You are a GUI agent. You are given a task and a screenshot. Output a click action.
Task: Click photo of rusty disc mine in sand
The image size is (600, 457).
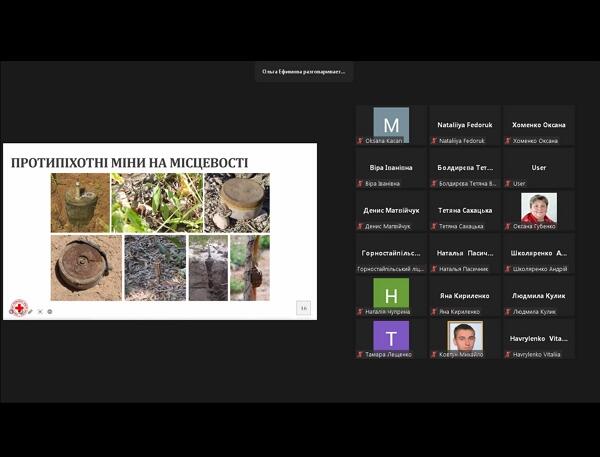point(86,268)
